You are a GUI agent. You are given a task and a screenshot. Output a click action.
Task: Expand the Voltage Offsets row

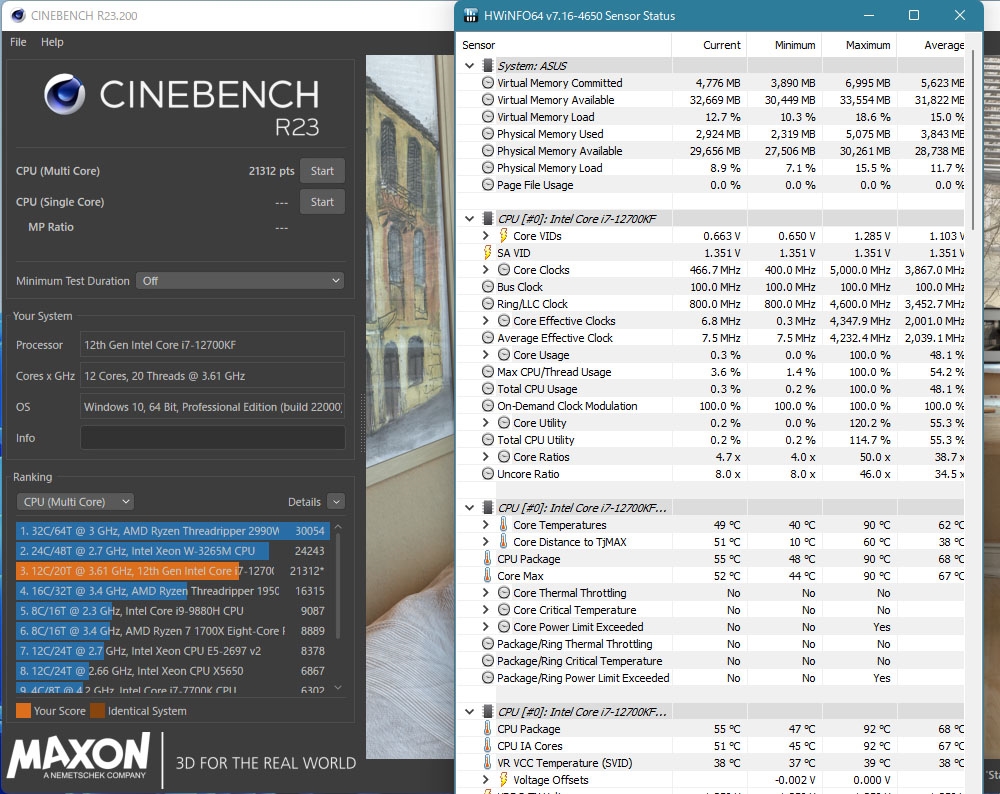(486, 779)
